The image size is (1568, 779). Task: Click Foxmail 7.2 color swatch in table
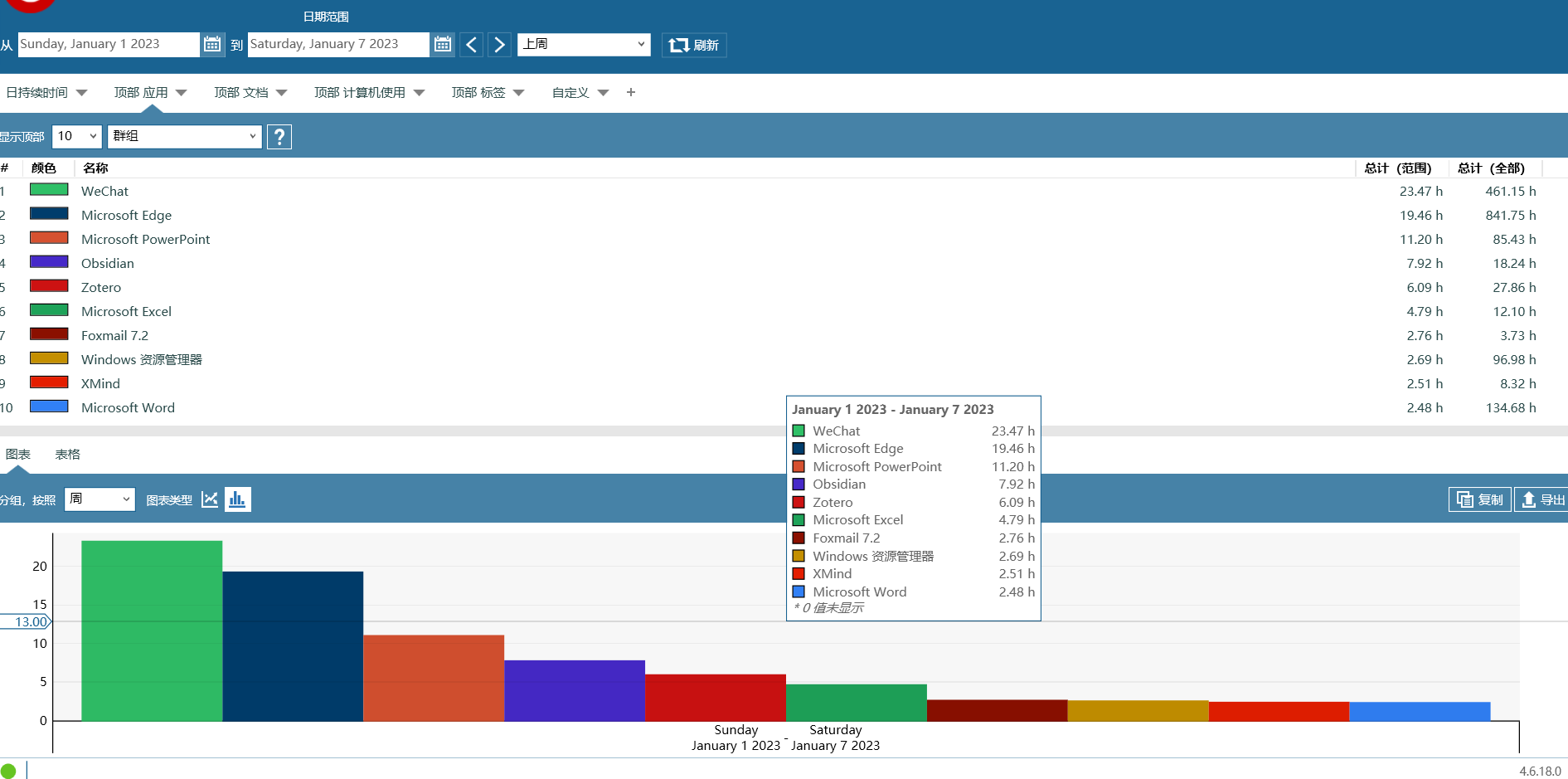point(49,334)
